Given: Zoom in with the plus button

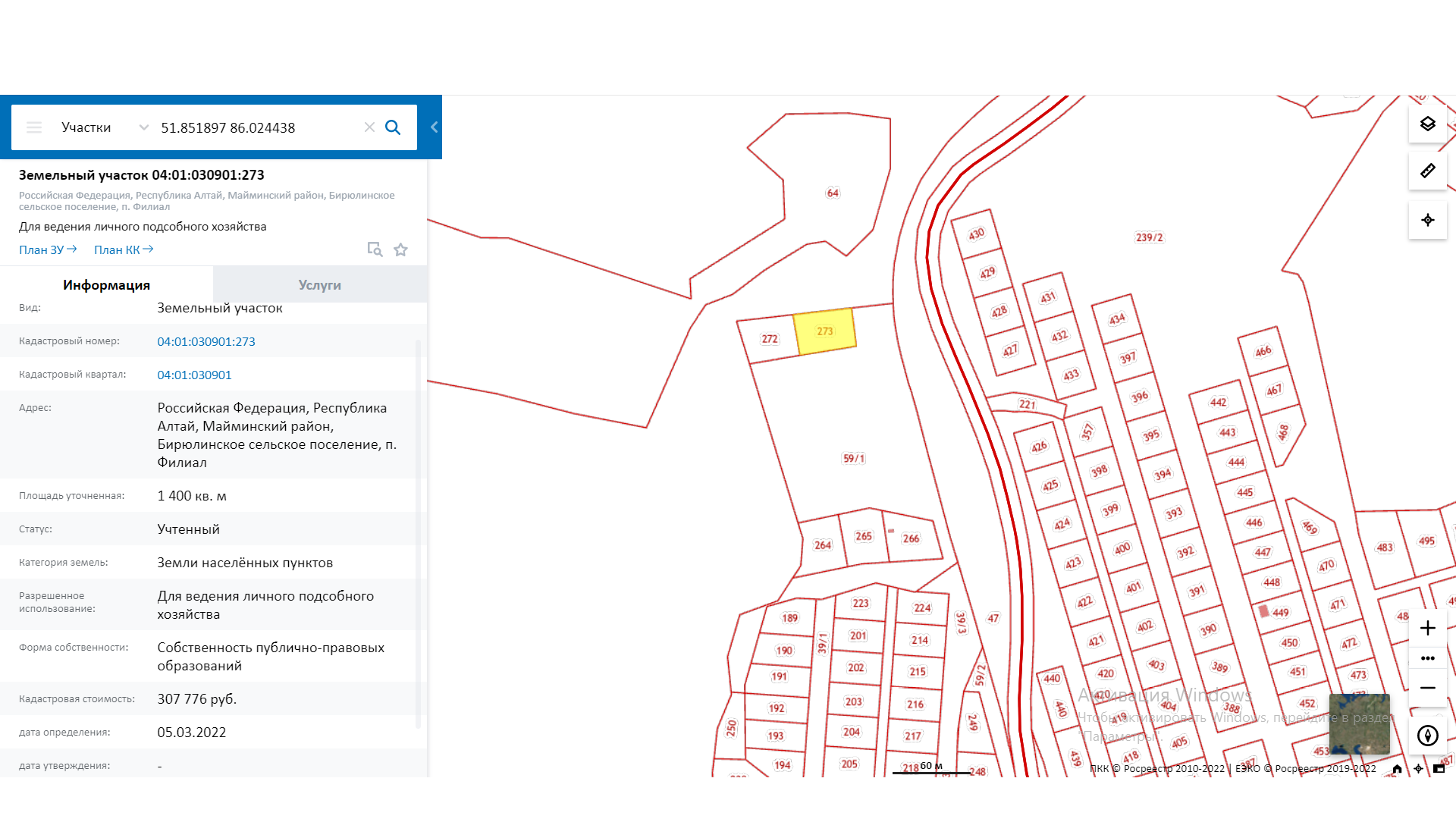Looking at the screenshot, I should [x=1427, y=628].
